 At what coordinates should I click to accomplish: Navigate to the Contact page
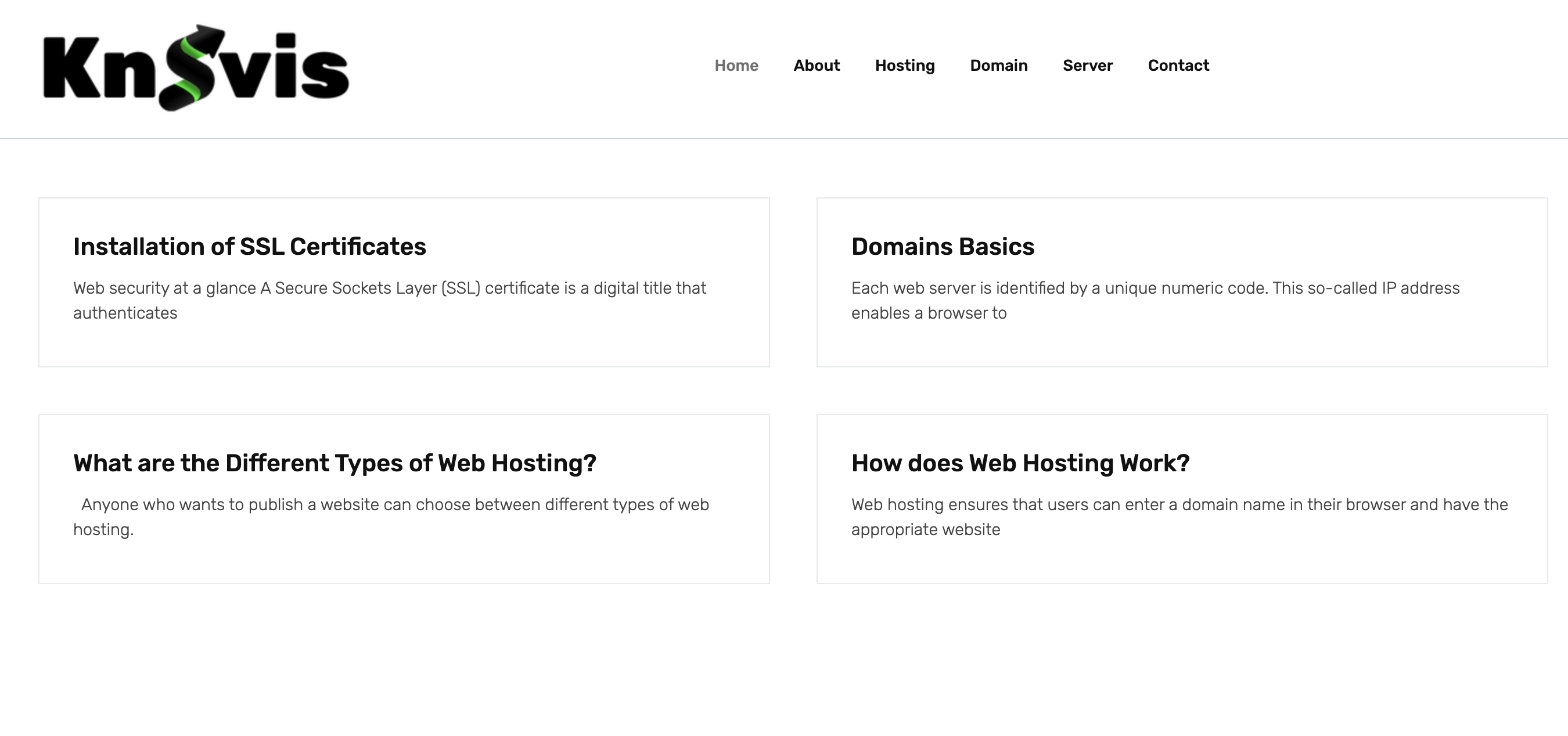pos(1178,66)
